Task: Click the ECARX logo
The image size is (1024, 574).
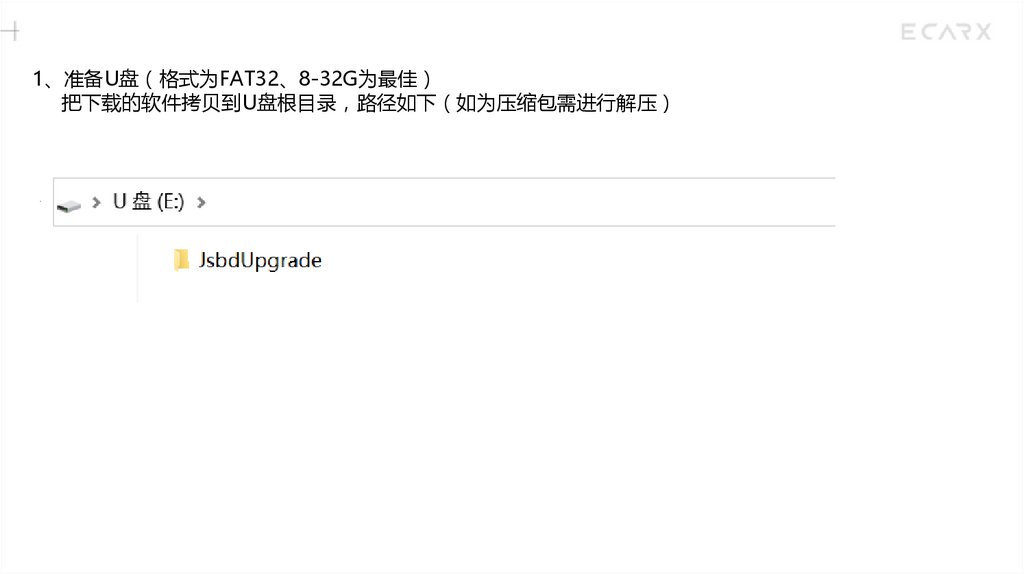Action: tap(946, 31)
